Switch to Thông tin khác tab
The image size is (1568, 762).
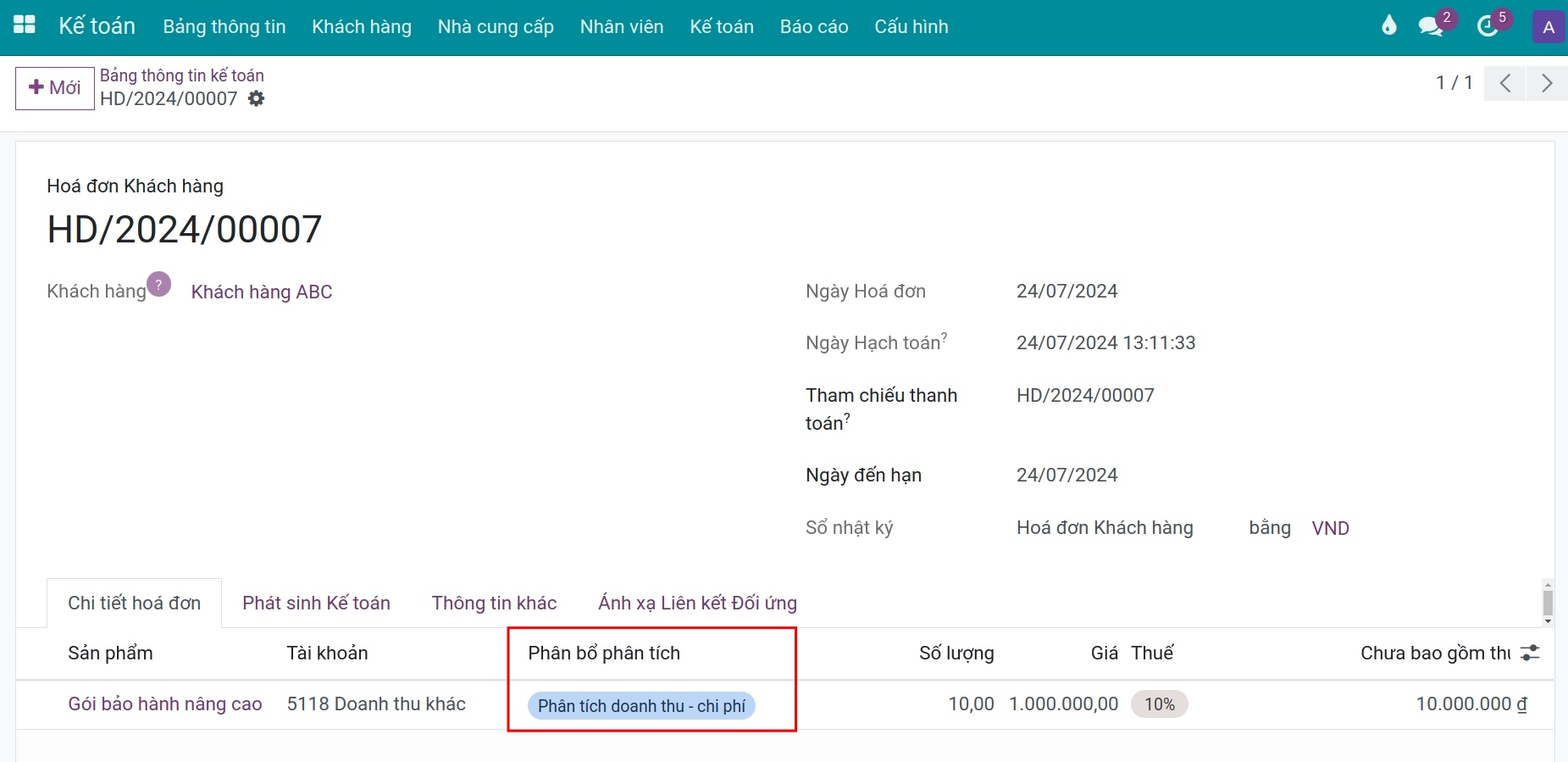494,603
